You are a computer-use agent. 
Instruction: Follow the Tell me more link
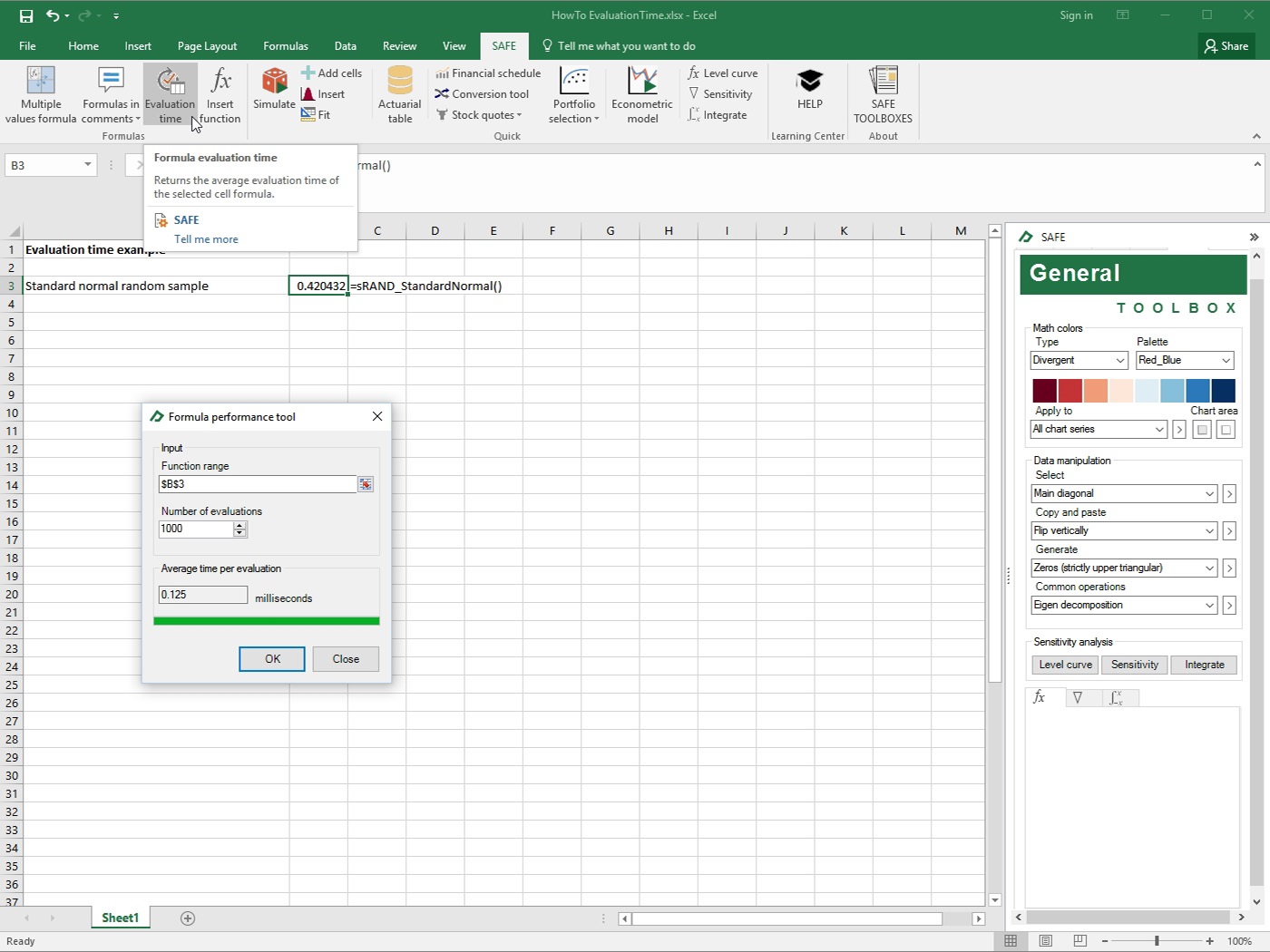click(x=206, y=239)
